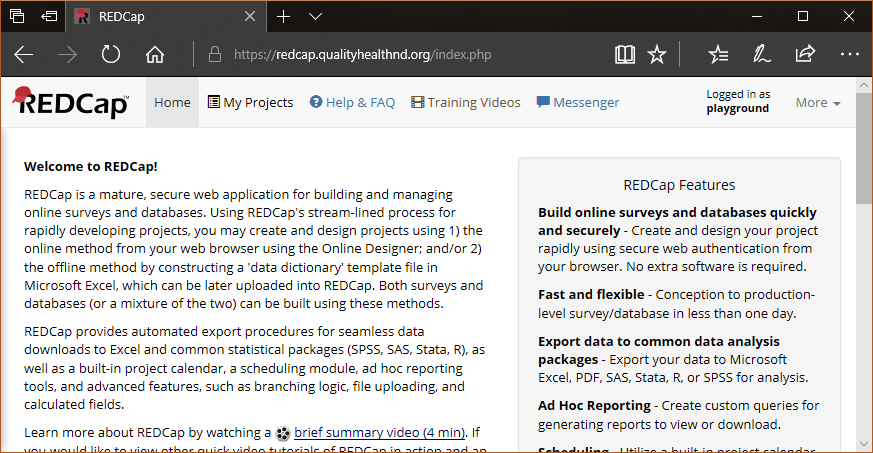Show tab previews via the chevron
The width and height of the screenshot is (873, 453).
(x=316, y=17)
